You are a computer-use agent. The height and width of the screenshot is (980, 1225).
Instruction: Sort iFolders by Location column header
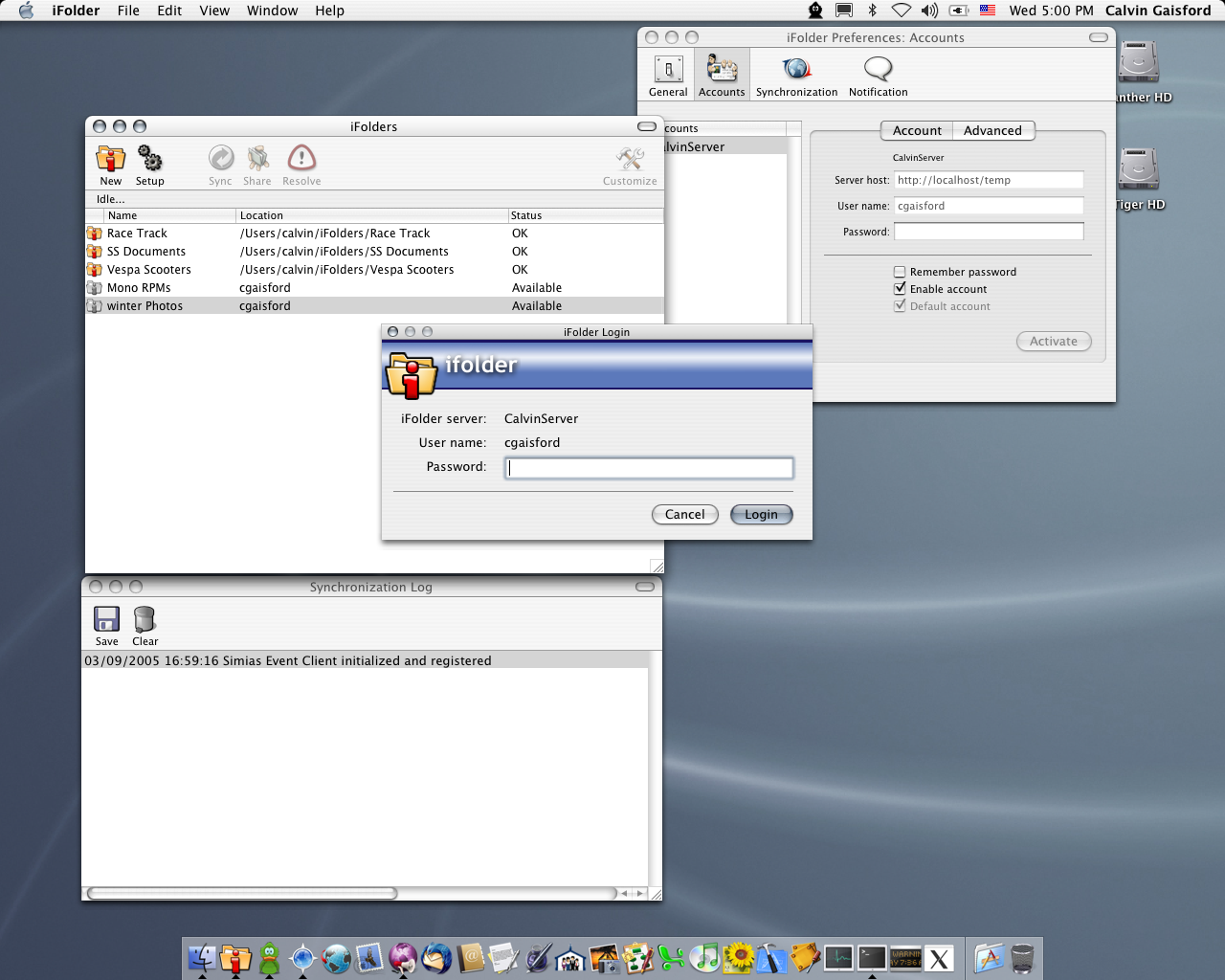[372, 215]
